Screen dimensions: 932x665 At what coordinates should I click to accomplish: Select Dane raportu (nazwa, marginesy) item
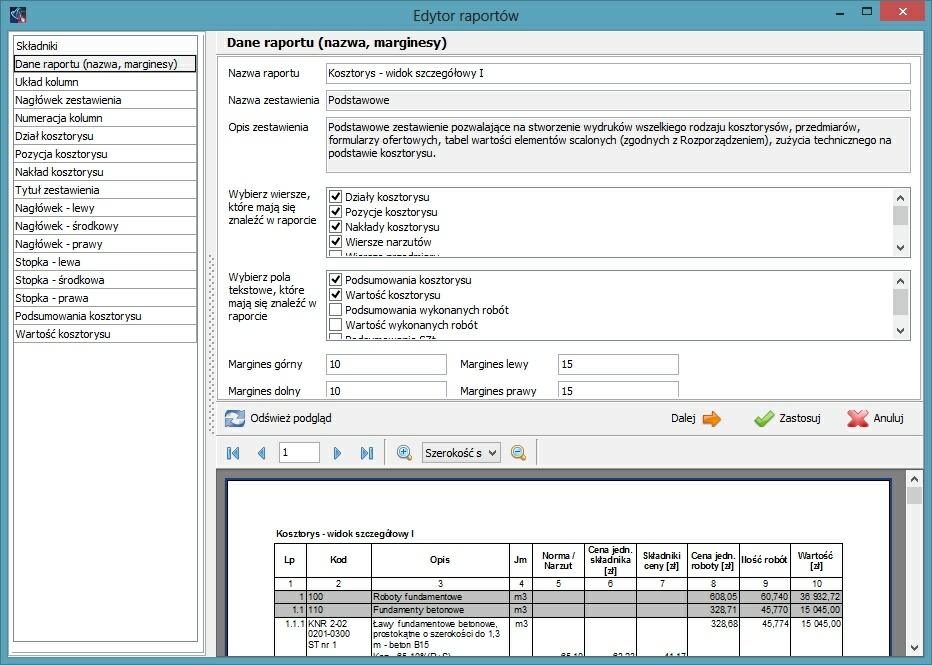click(105, 64)
